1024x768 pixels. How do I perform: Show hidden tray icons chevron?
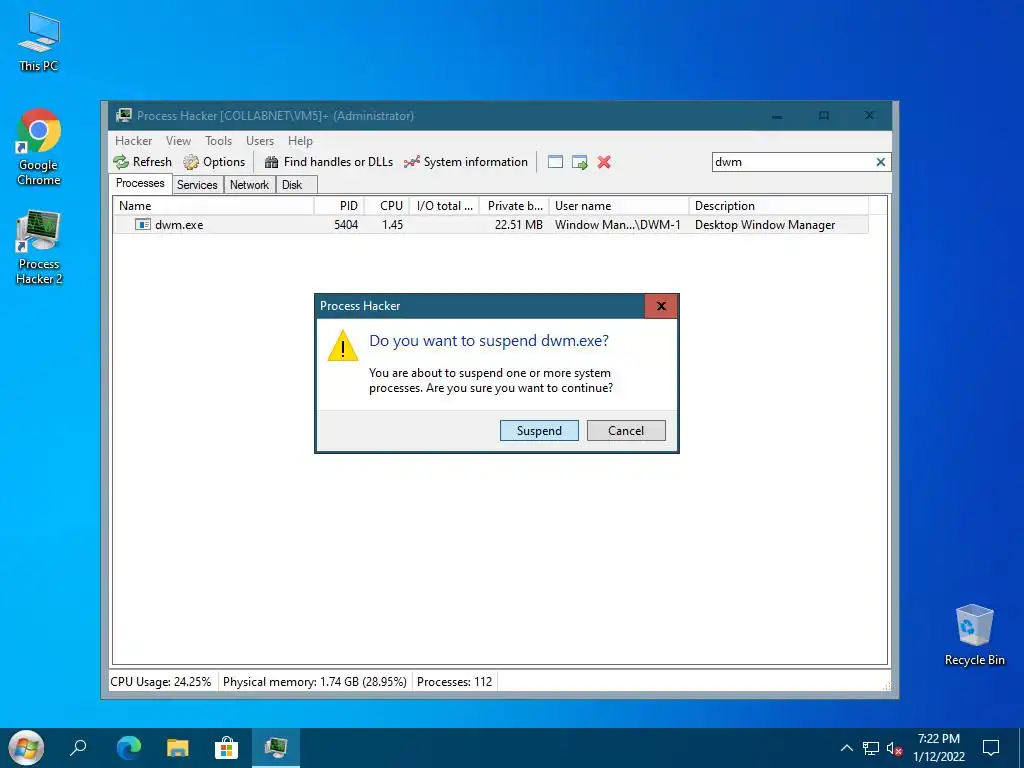click(x=846, y=748)
